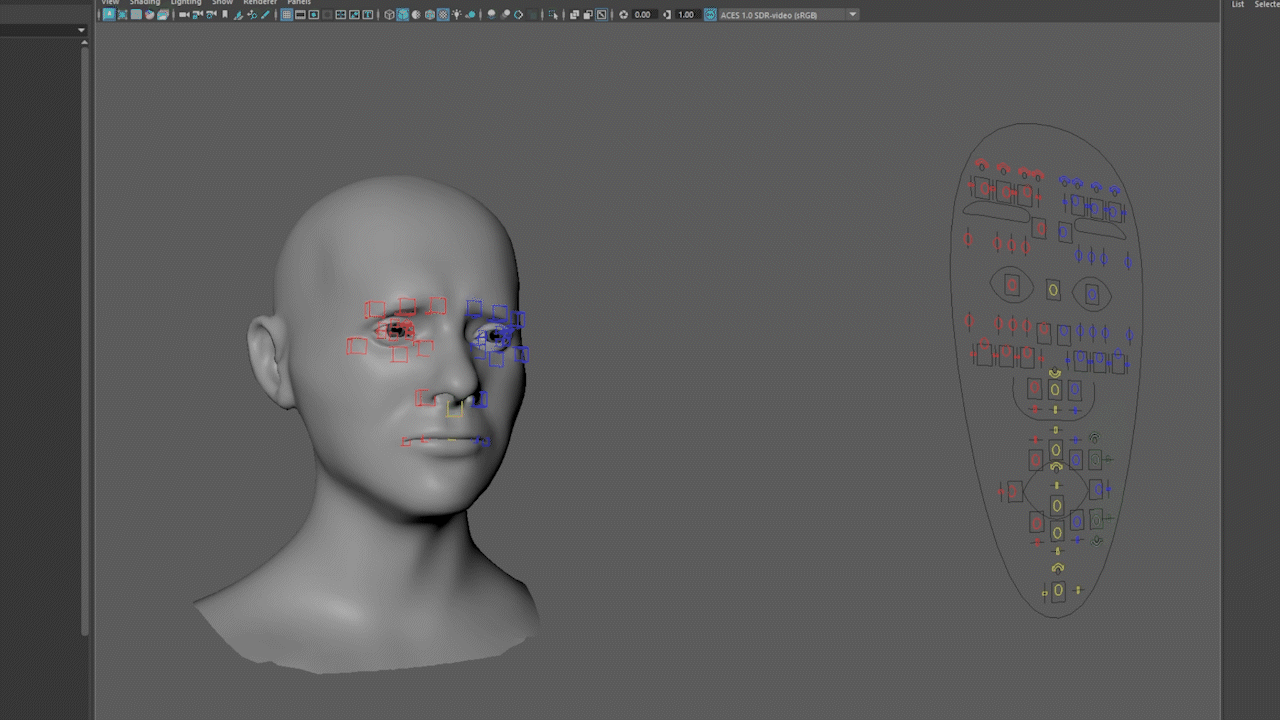Open the Lighting panel menu

point(185,3)
